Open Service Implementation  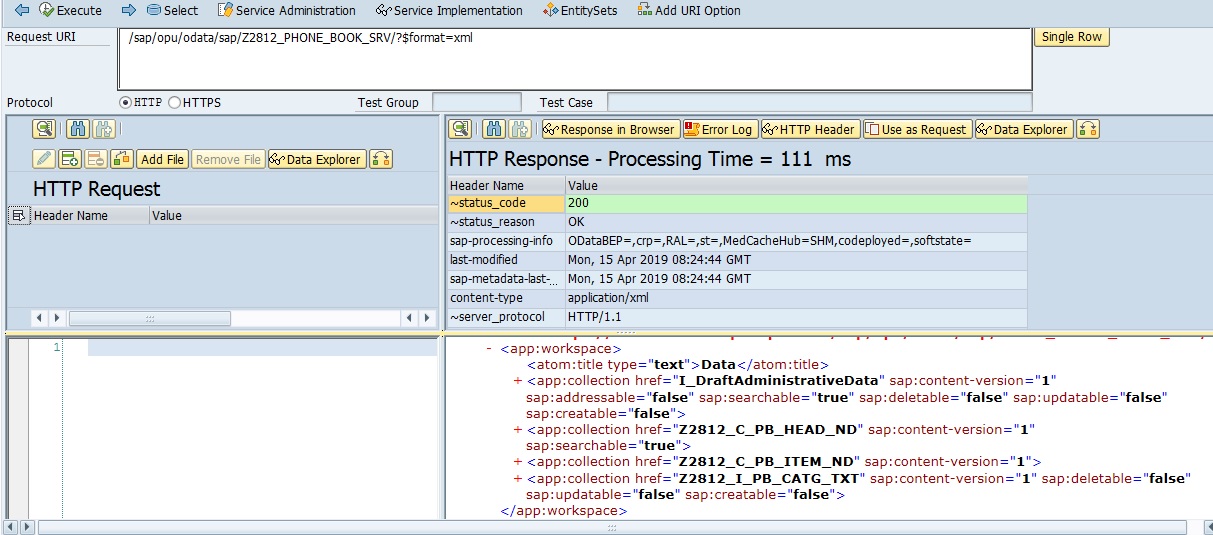coord(449,10)
